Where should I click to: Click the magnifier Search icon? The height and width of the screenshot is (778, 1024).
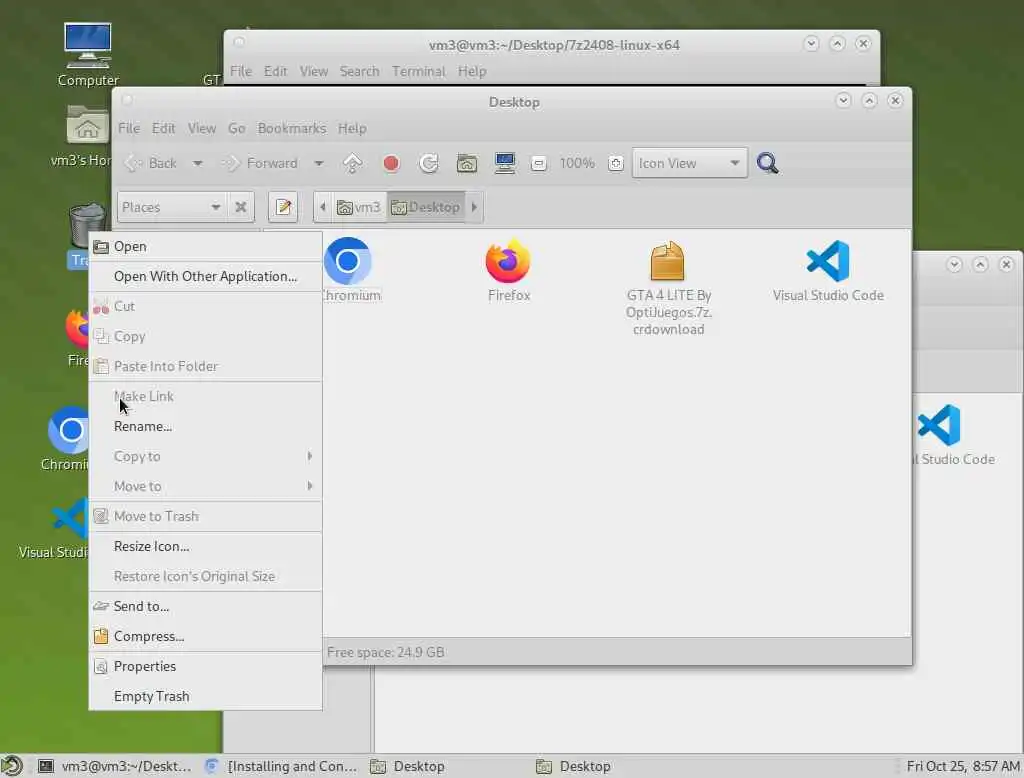point(767,163)
